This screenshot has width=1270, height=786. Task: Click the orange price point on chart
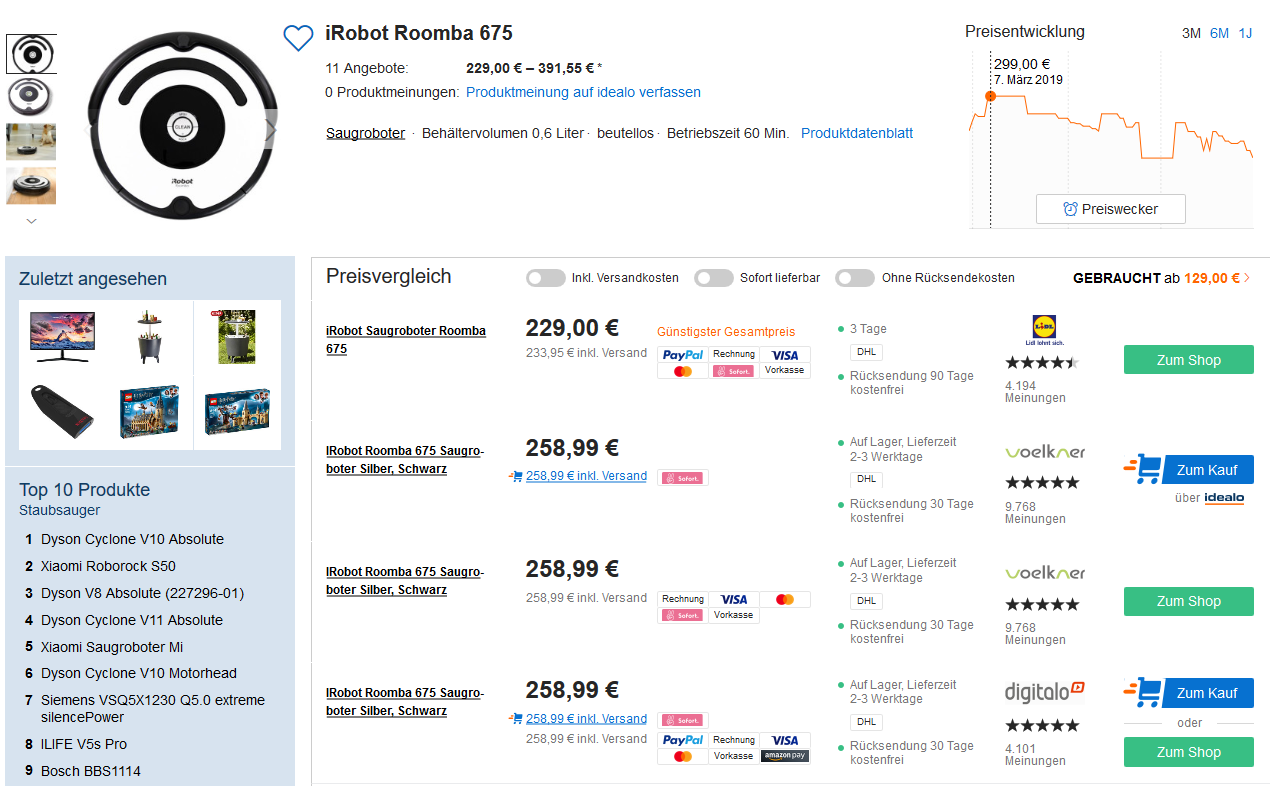click(x=990, y=96)
